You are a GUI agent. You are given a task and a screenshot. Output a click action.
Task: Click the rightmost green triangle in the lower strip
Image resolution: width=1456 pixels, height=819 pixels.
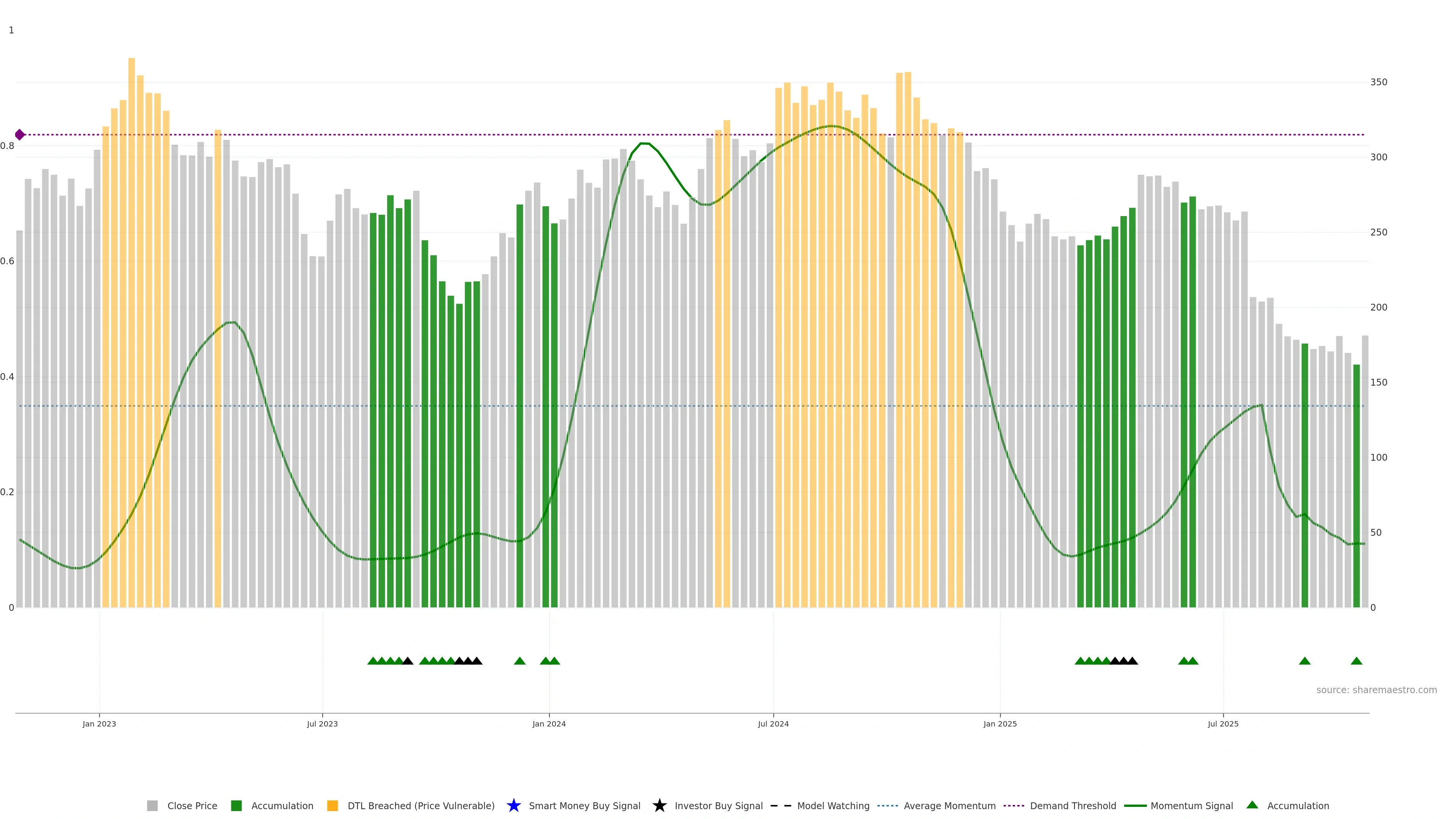coord(1356,661)
